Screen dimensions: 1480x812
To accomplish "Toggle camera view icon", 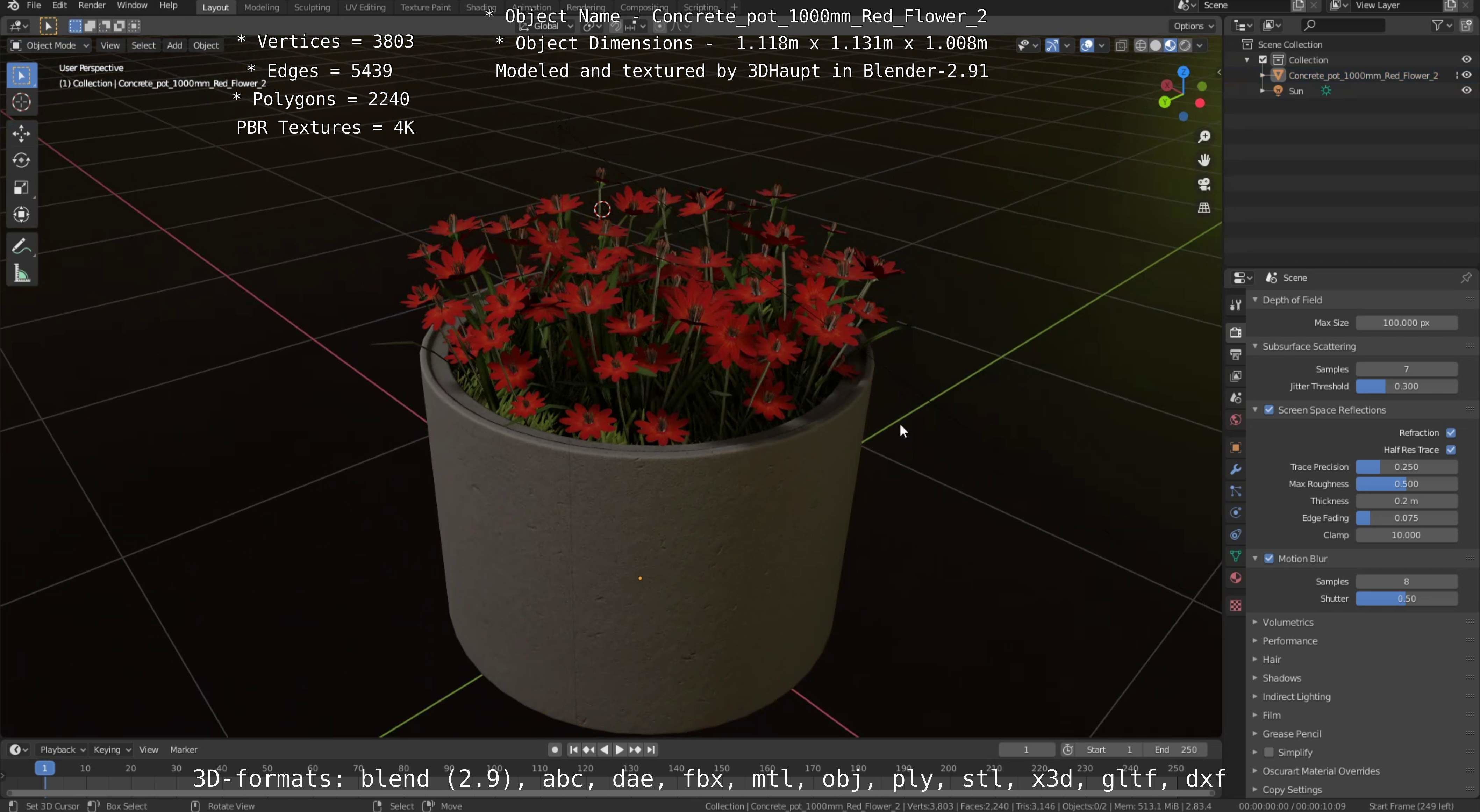I will coord(1204,184).
